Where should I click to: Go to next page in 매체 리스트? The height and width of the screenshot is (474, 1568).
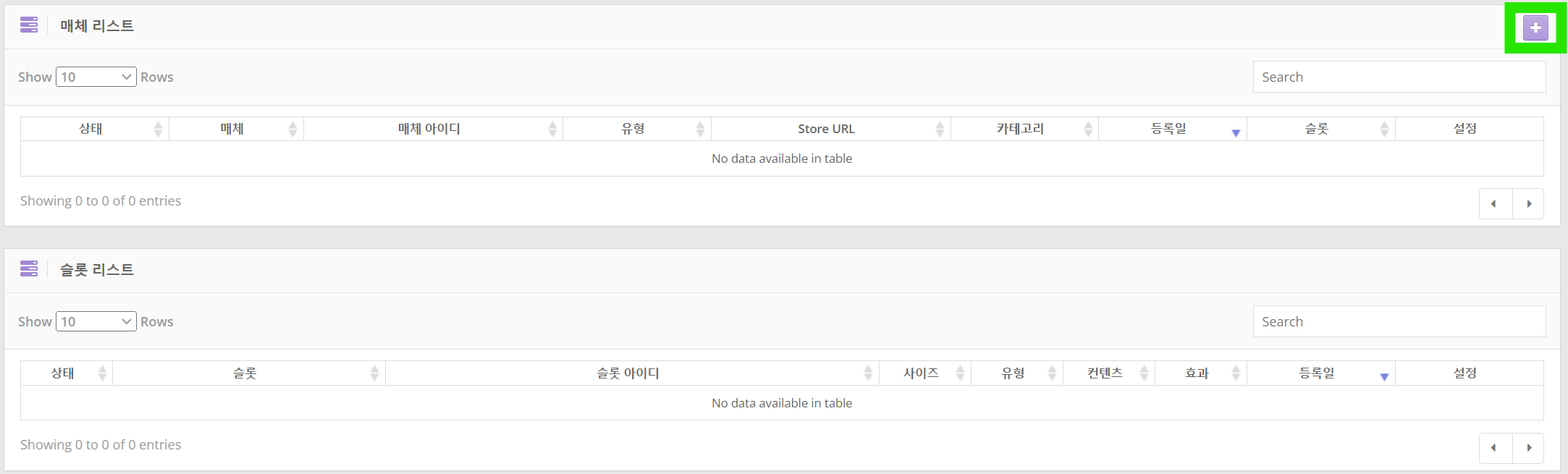pos(1528,203)
